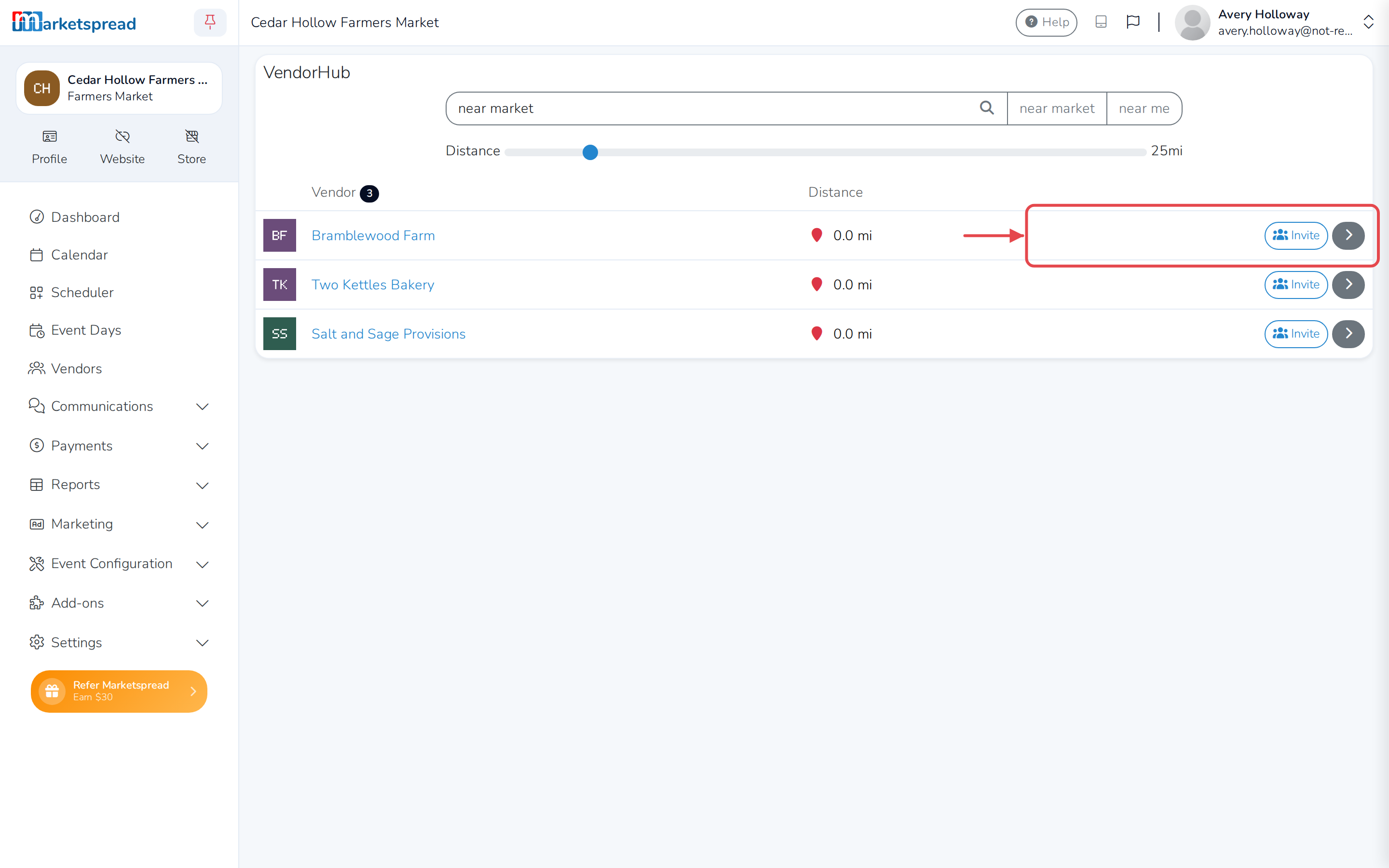
Task: Expand the Communications menu
Action: click(x=119, y=407)
